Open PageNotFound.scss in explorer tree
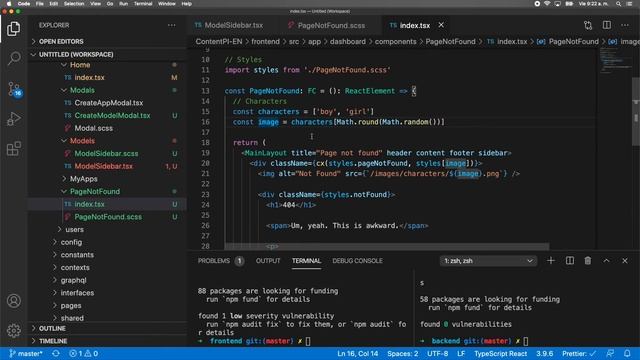This screenshot has height=360, width=640. pos(108,217)
